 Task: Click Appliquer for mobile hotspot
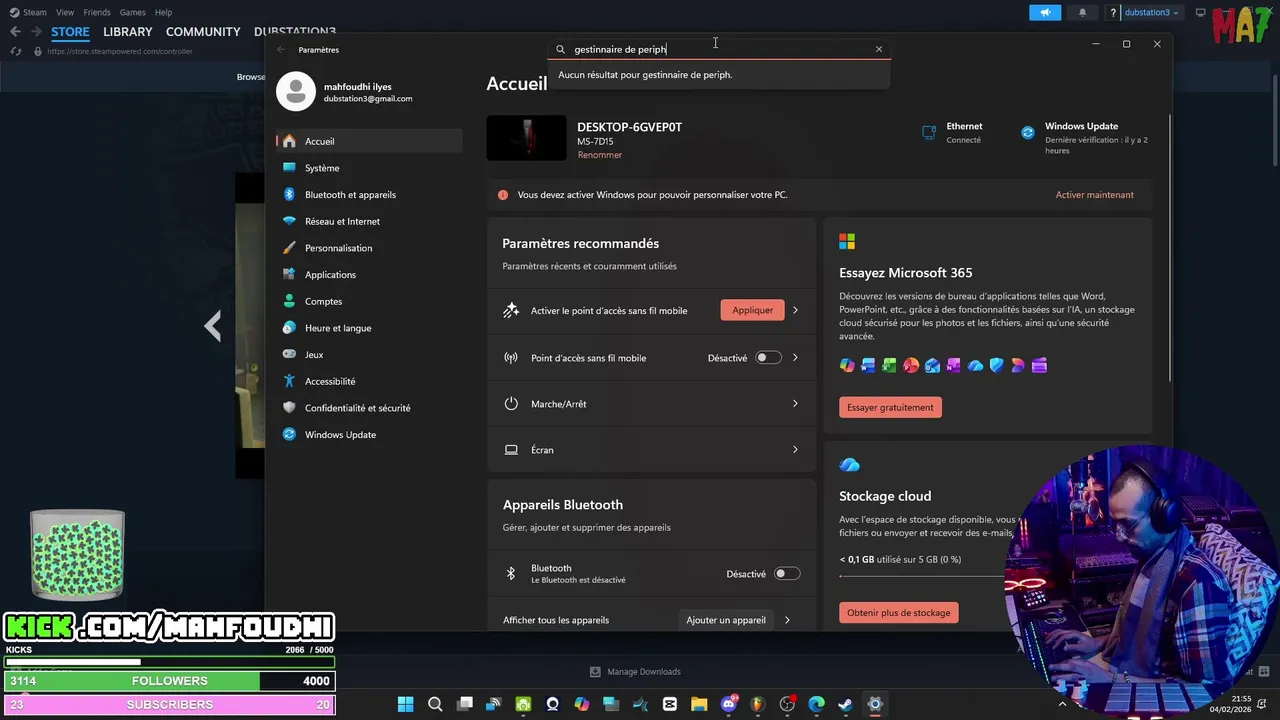tap(753, 310)
